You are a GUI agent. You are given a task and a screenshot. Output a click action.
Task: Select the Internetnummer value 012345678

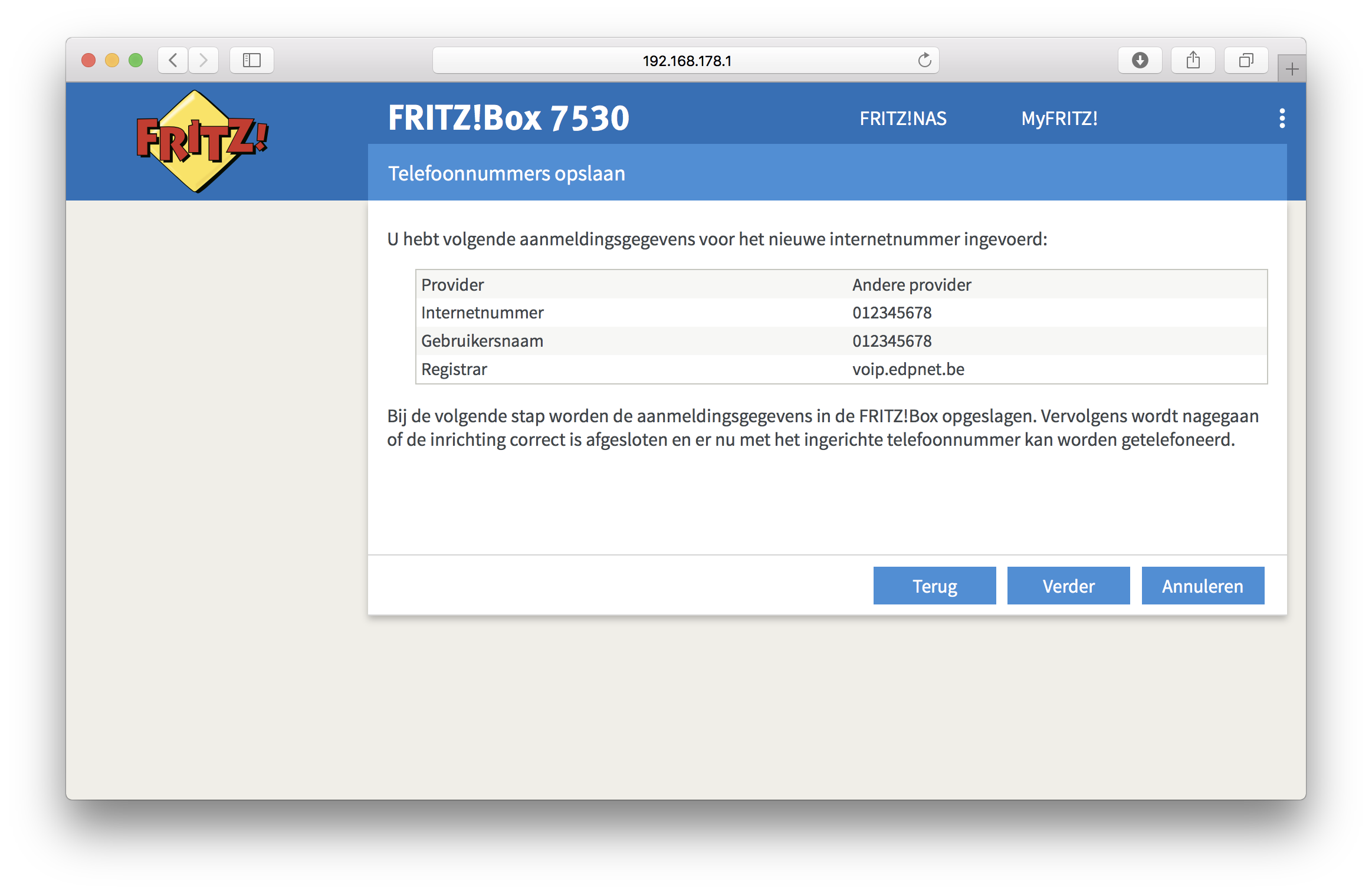coord(892,313)
